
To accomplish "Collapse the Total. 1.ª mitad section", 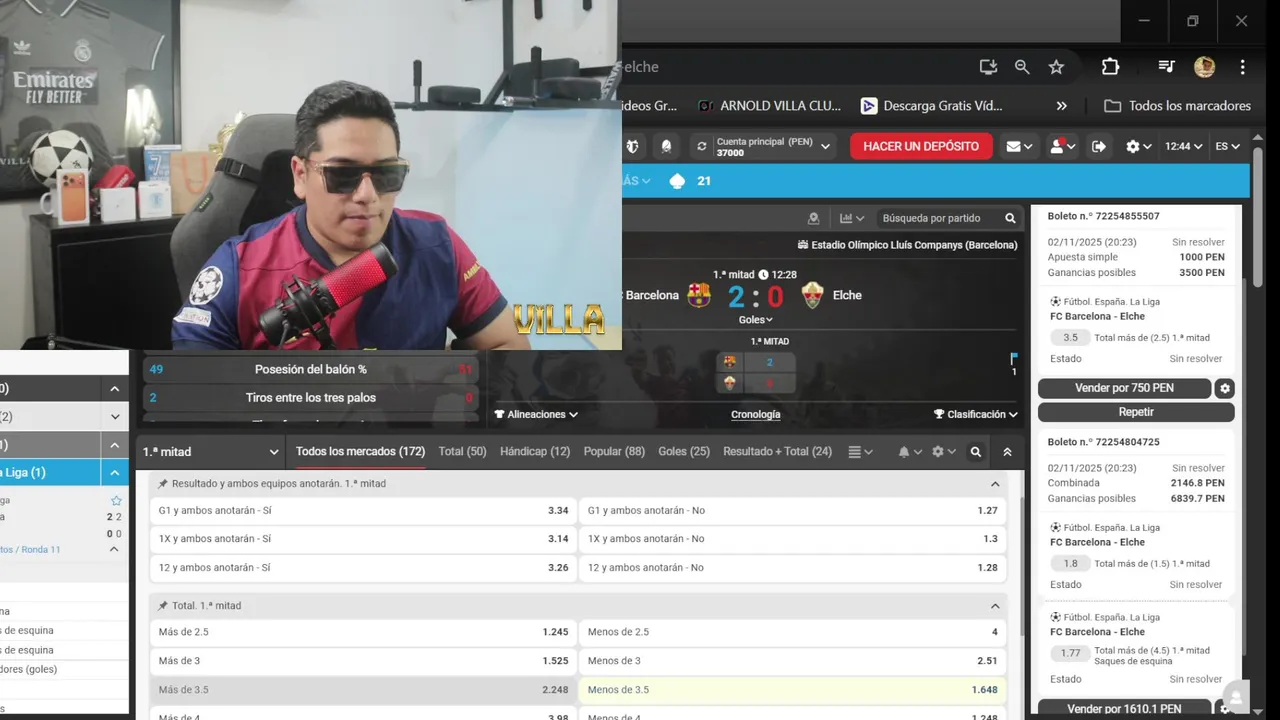I will pos(995,606).
